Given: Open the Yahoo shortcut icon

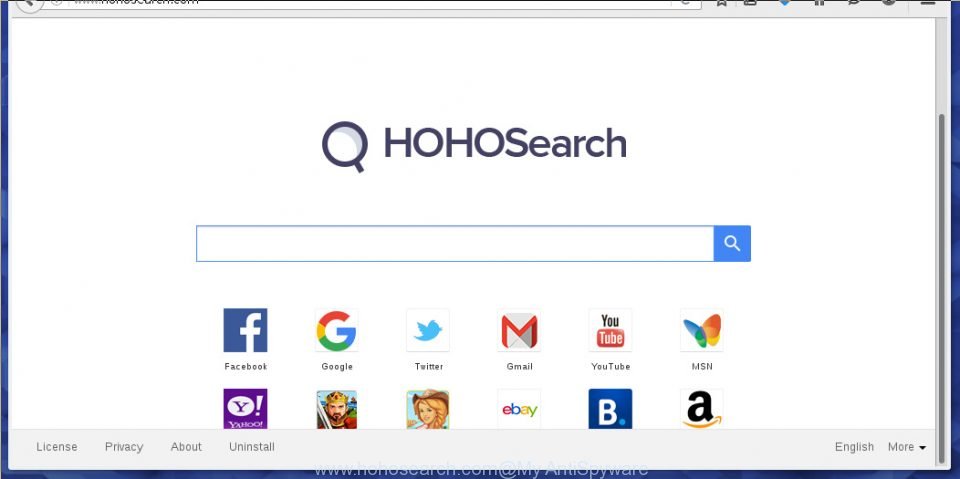Looking at the screenshot, I should click(245, 409).
